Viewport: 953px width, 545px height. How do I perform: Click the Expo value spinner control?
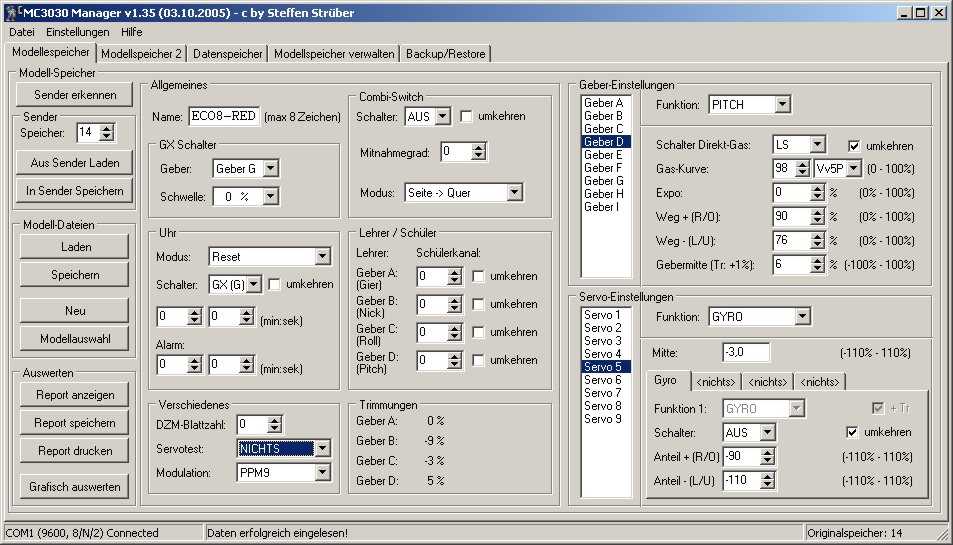click(x=817, y=193)
